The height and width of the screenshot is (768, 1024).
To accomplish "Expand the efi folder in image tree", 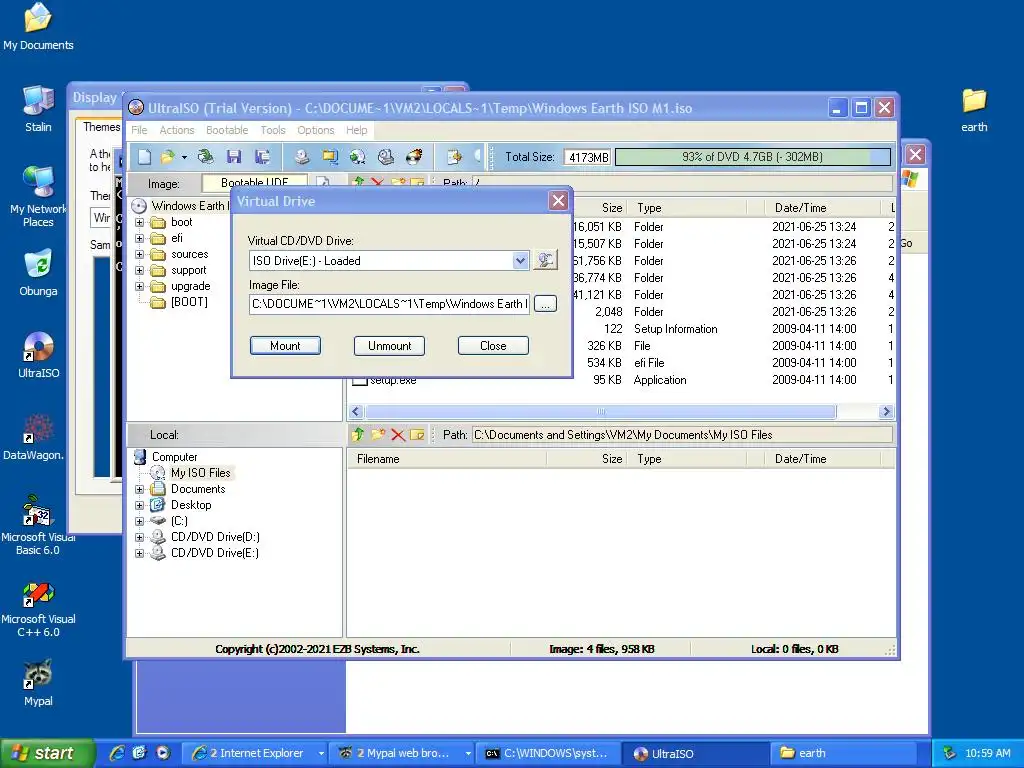I will [x=139, y=238].
